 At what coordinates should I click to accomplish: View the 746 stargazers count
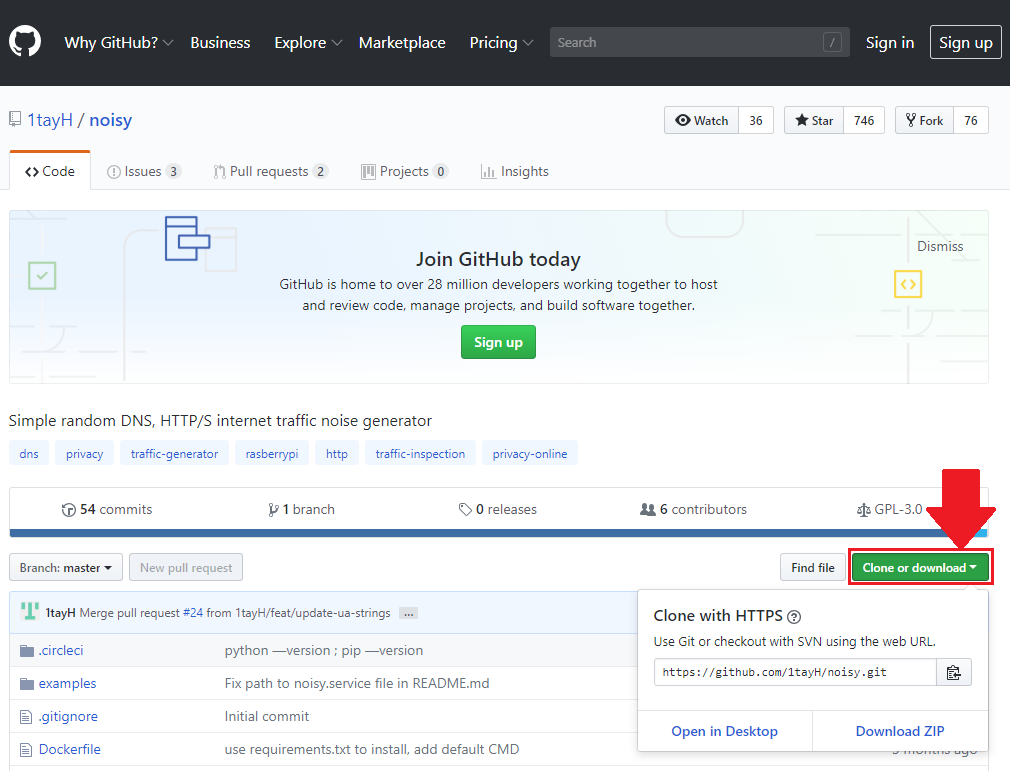864,120
